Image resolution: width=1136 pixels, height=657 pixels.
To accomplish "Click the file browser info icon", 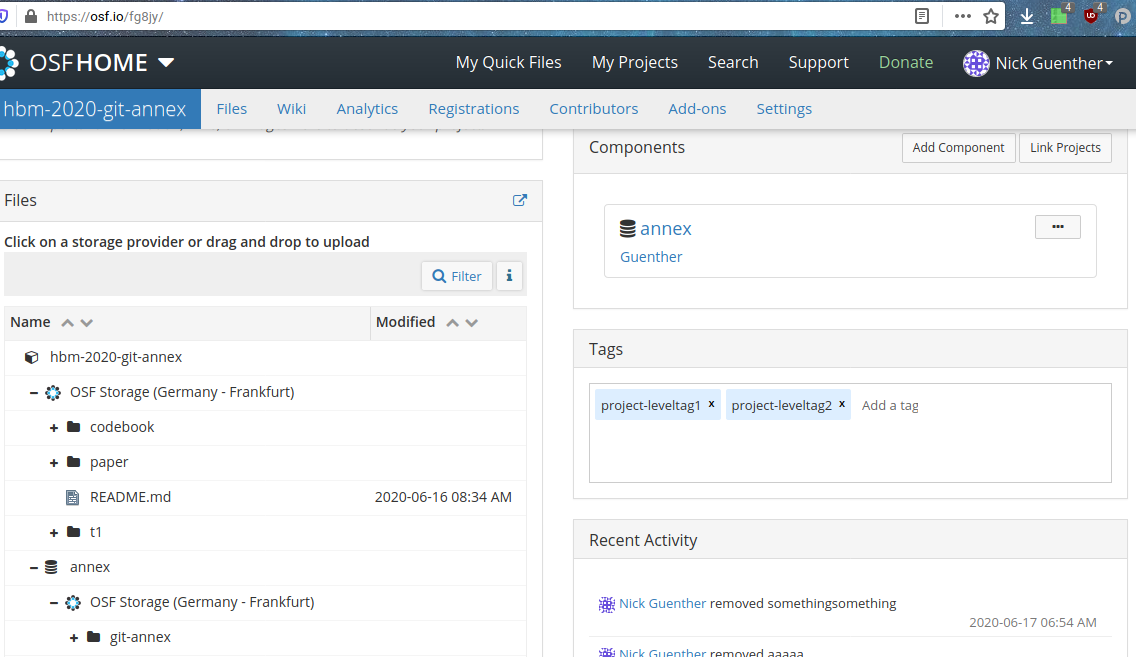I will point(509,276).
